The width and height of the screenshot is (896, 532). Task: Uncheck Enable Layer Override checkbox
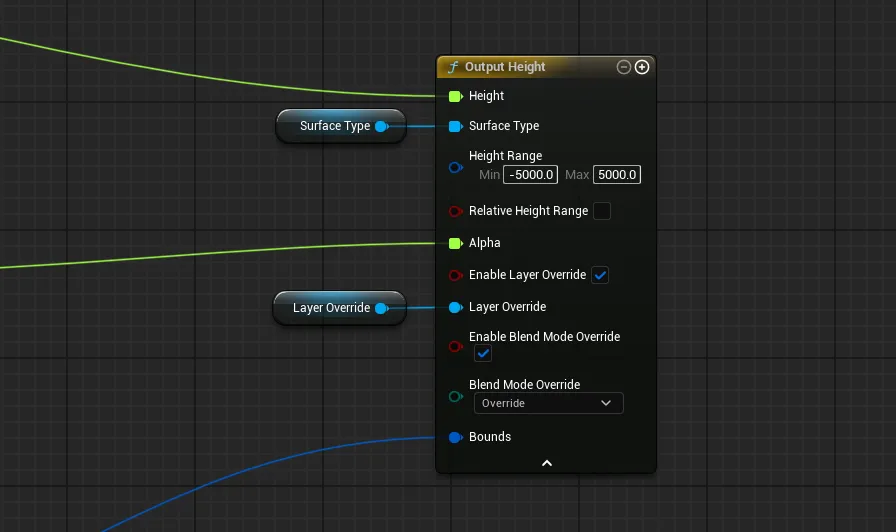(600, 275)
